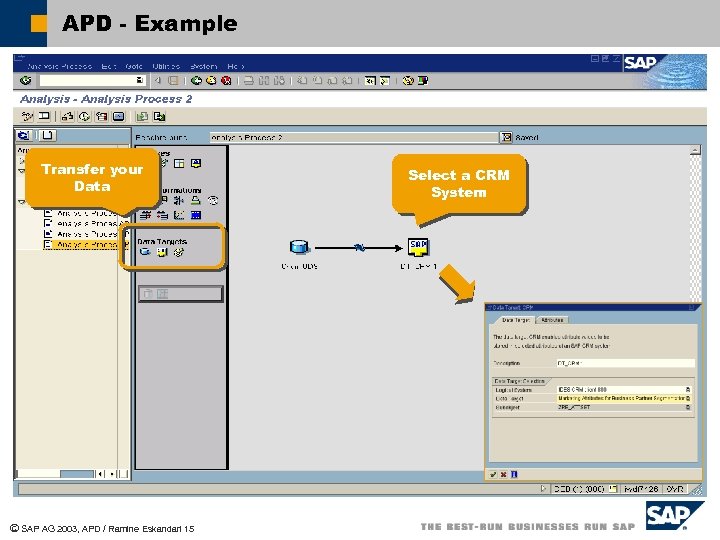Select the third Data Targets icon in the palette

pos(179,252)
